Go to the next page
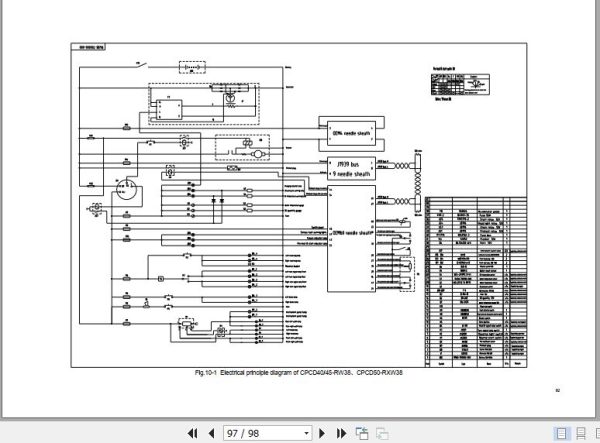Viewport: 600px width, 443px height. 322,433
